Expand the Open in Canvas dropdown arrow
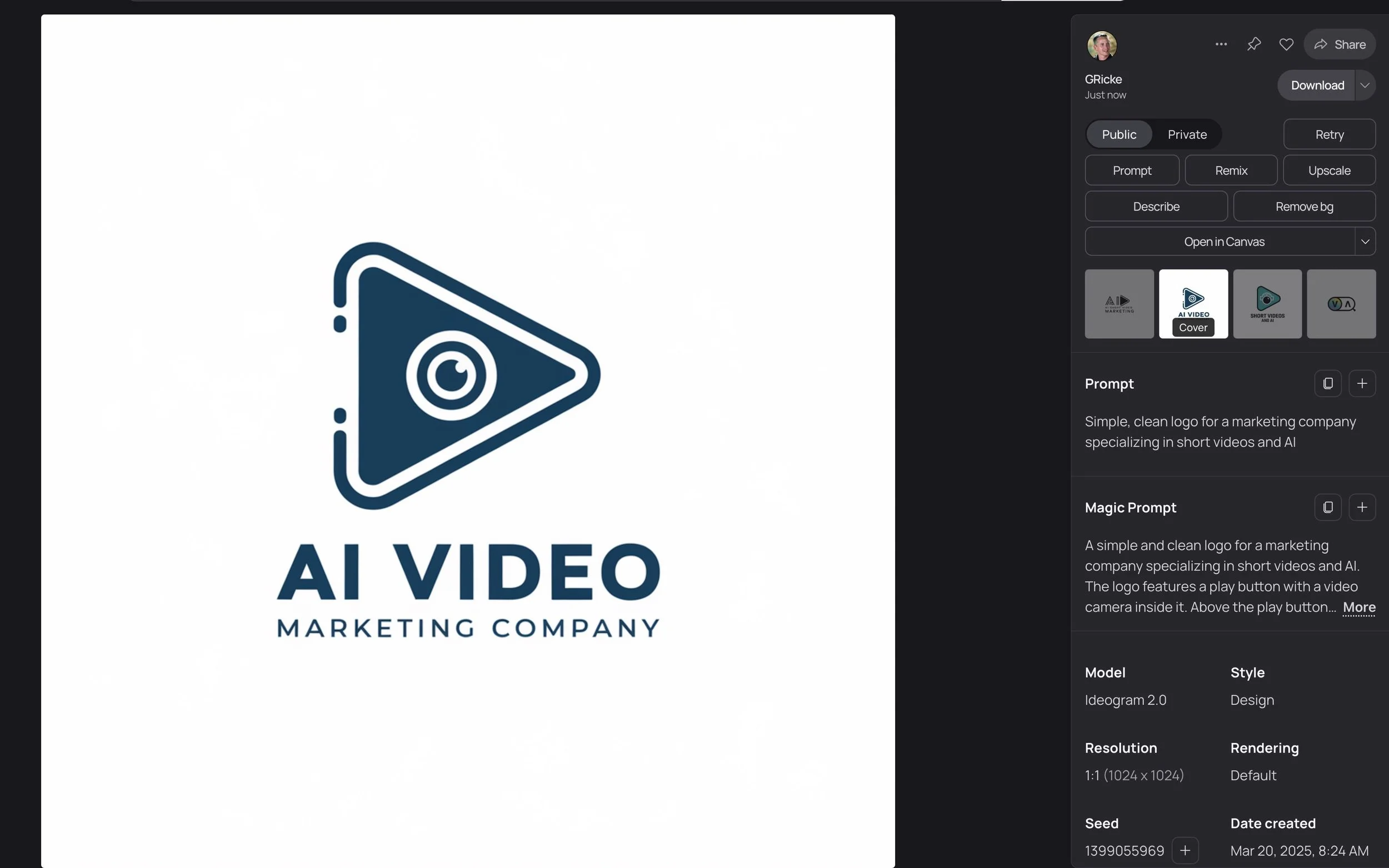The width and height of the screenshot is (1389, 868). (1365, 242)
